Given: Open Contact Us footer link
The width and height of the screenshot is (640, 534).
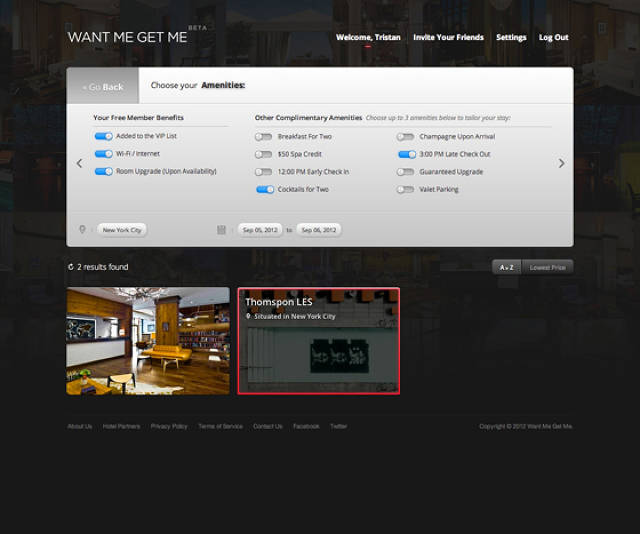Looking at the screenshot, I should point(268,426).
